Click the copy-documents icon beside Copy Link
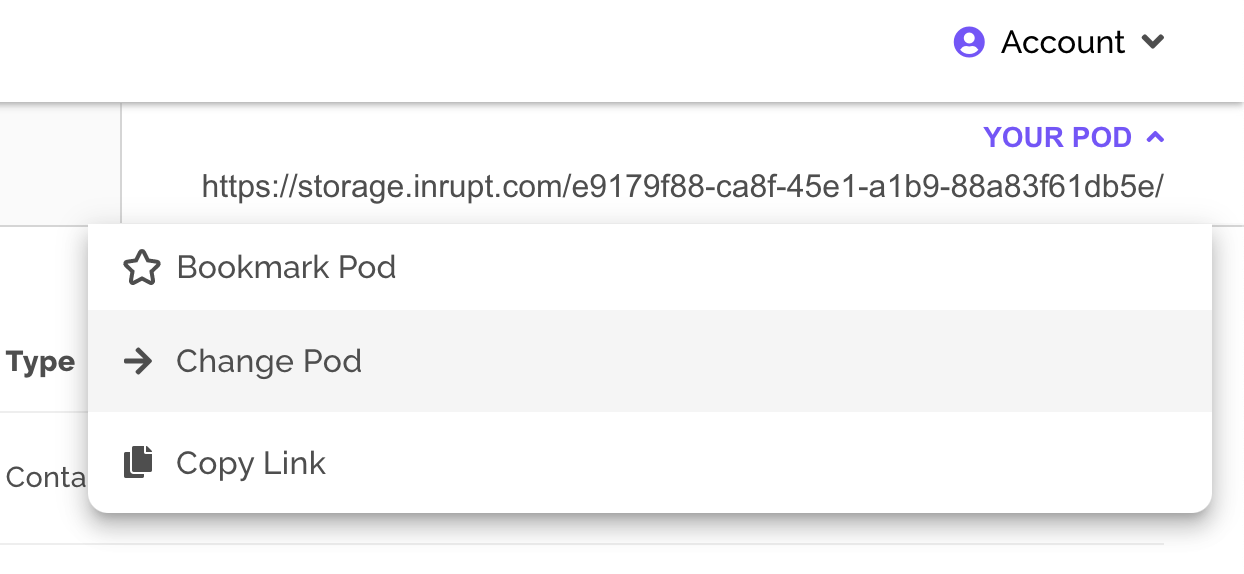The image size is (1244, 574). pyautogui.click(x=139, y=463)
